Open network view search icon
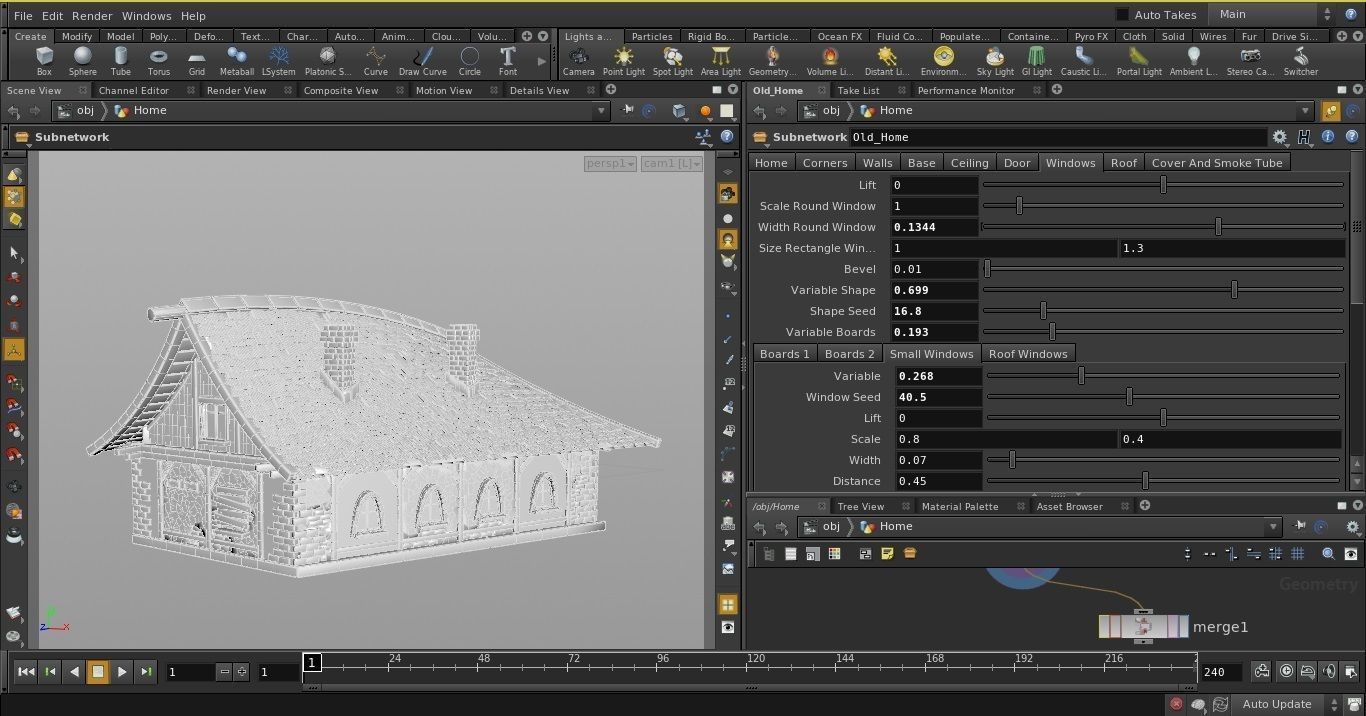1366x716 pixels. [x=1328, y=554]
